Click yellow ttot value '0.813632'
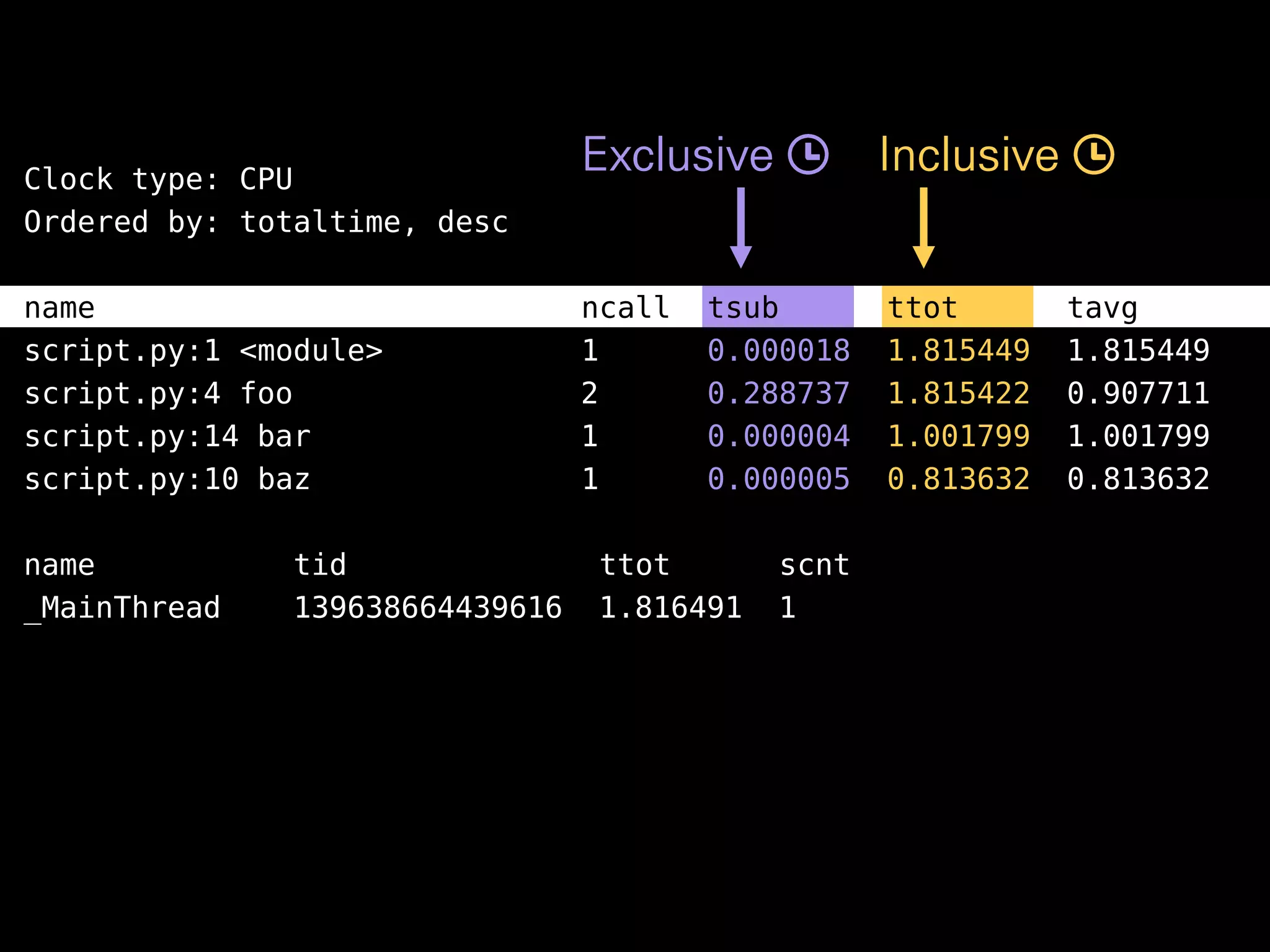Image resolution: width=1270 pixels, height=952 pixels. 959,480
